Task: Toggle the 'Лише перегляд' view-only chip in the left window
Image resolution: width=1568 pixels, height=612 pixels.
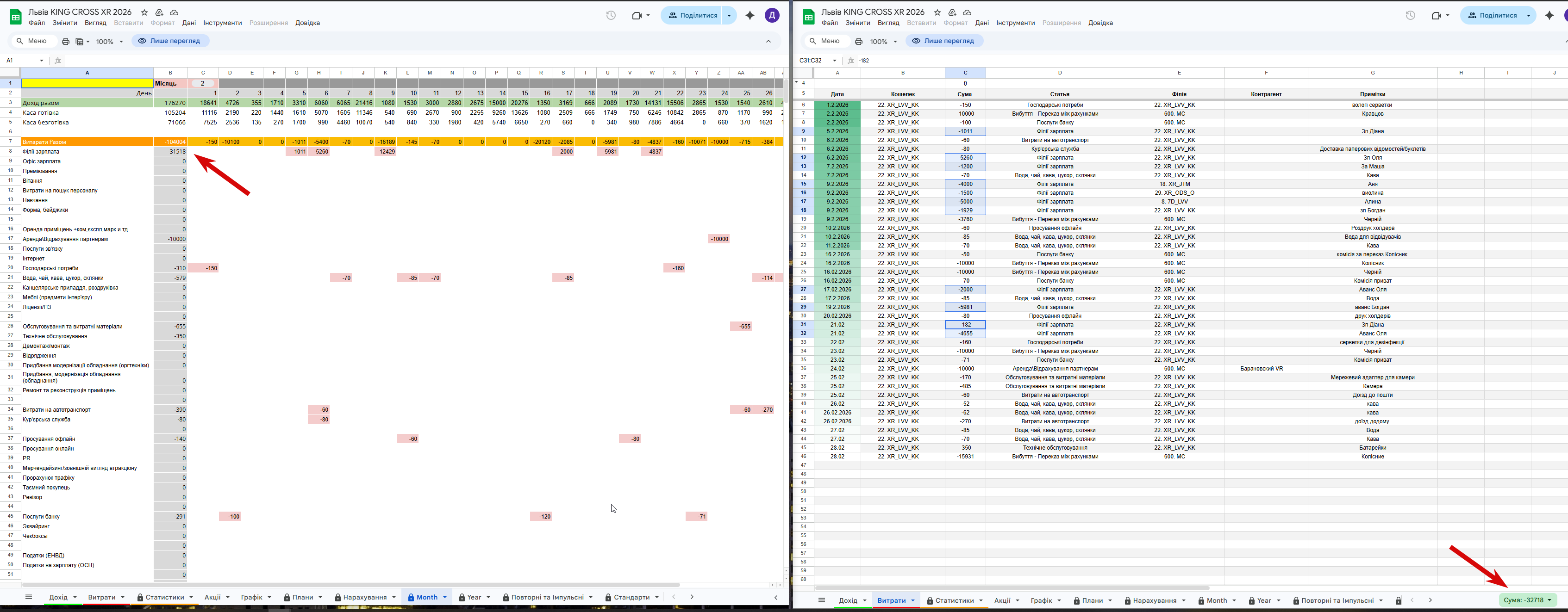Action: (170, 41)
